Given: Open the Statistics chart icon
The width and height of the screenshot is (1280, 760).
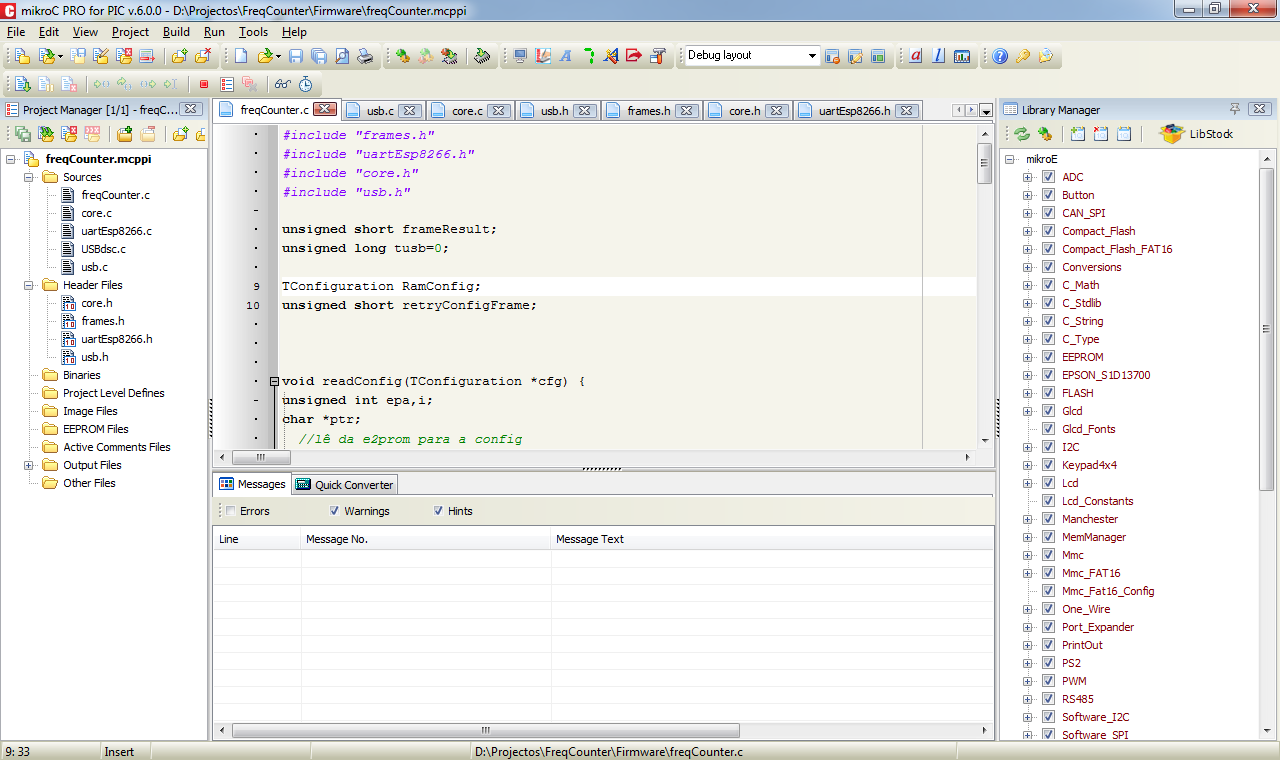Looking at the screenshot, I should (x=962, y=56).
